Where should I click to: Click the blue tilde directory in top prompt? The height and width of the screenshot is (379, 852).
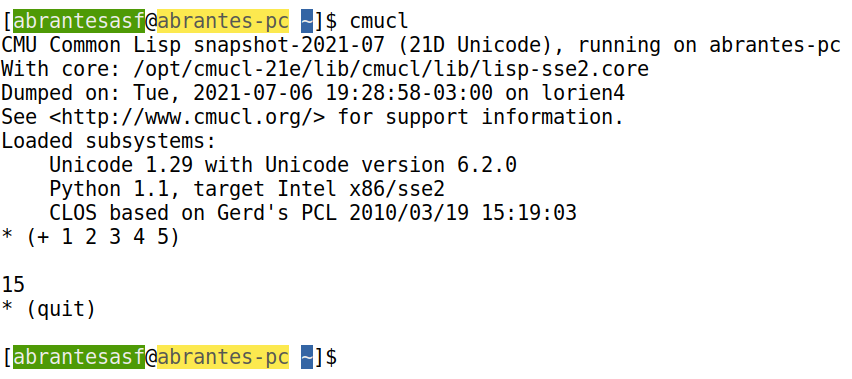(307, 21)
